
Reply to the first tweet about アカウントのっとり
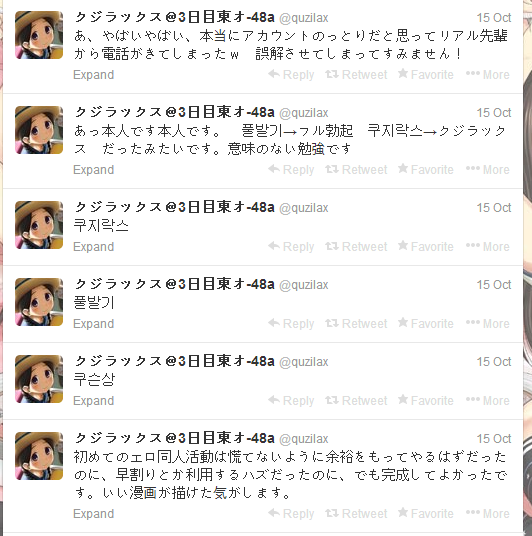coord(291,75)
